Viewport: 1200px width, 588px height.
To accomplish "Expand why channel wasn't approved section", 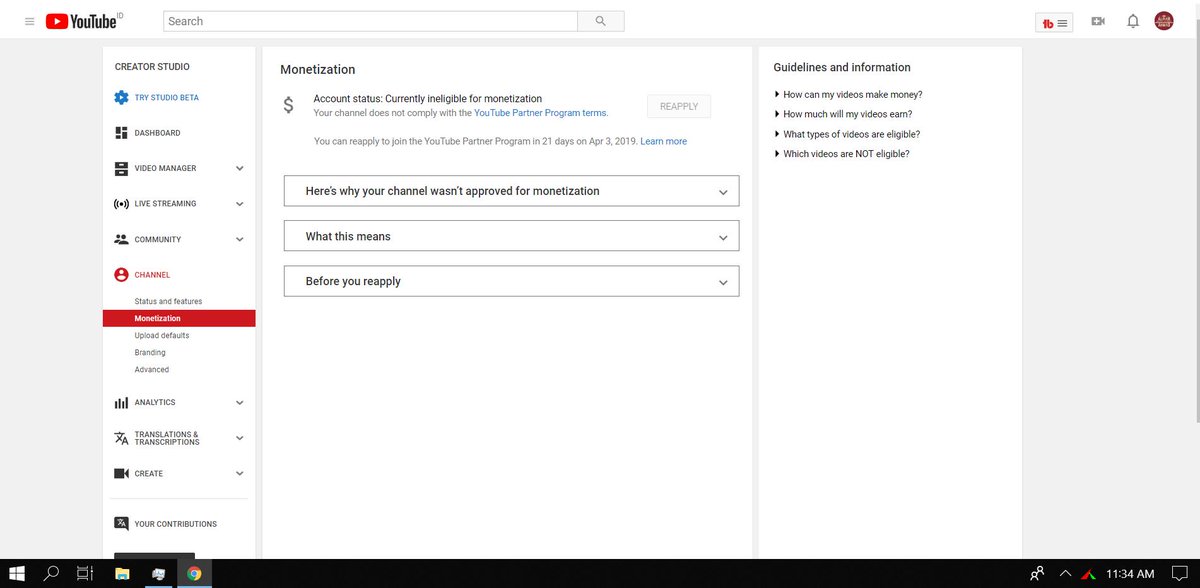I will click(x=511, y=191).
